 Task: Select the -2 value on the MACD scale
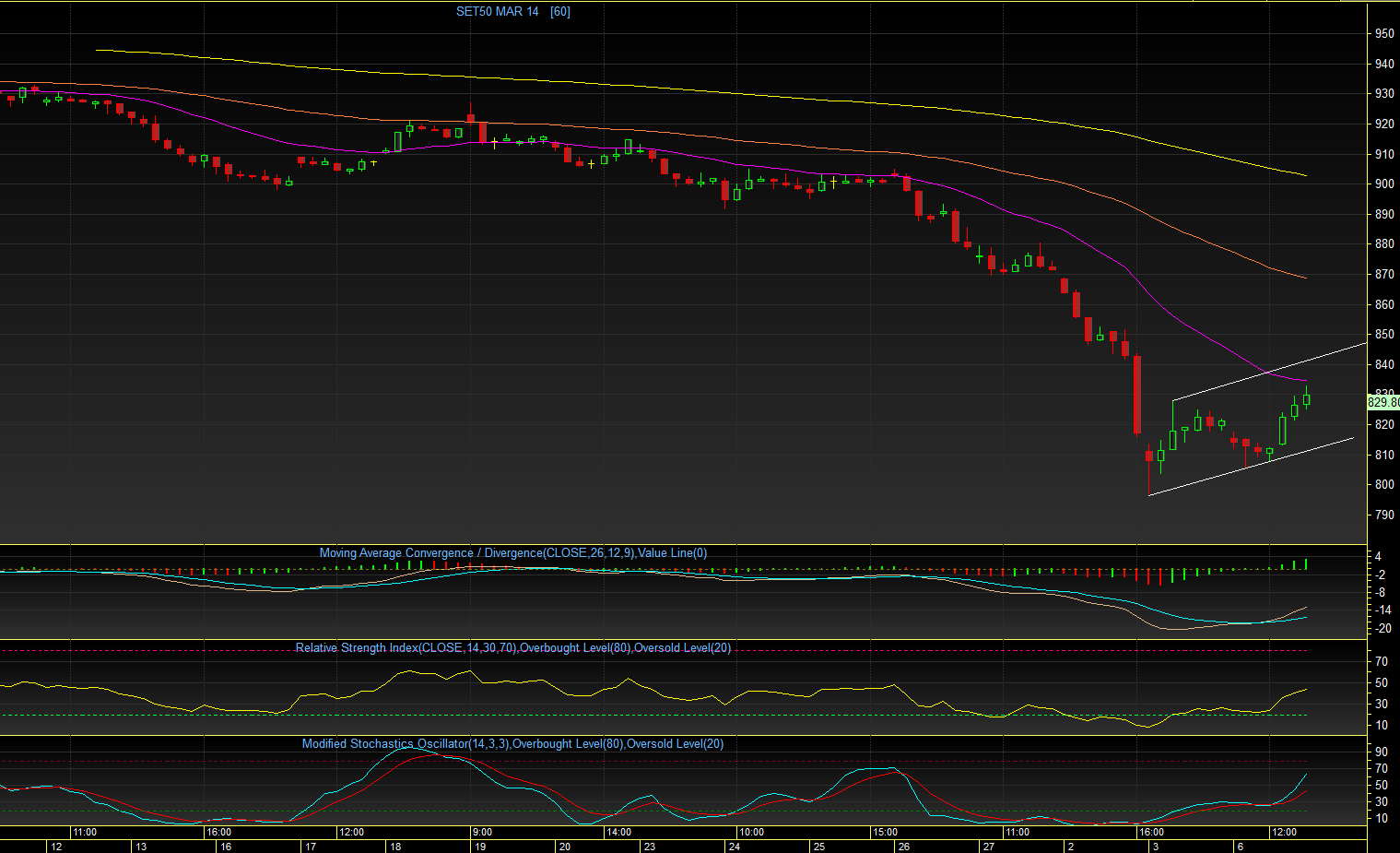tap(1381, 575)
